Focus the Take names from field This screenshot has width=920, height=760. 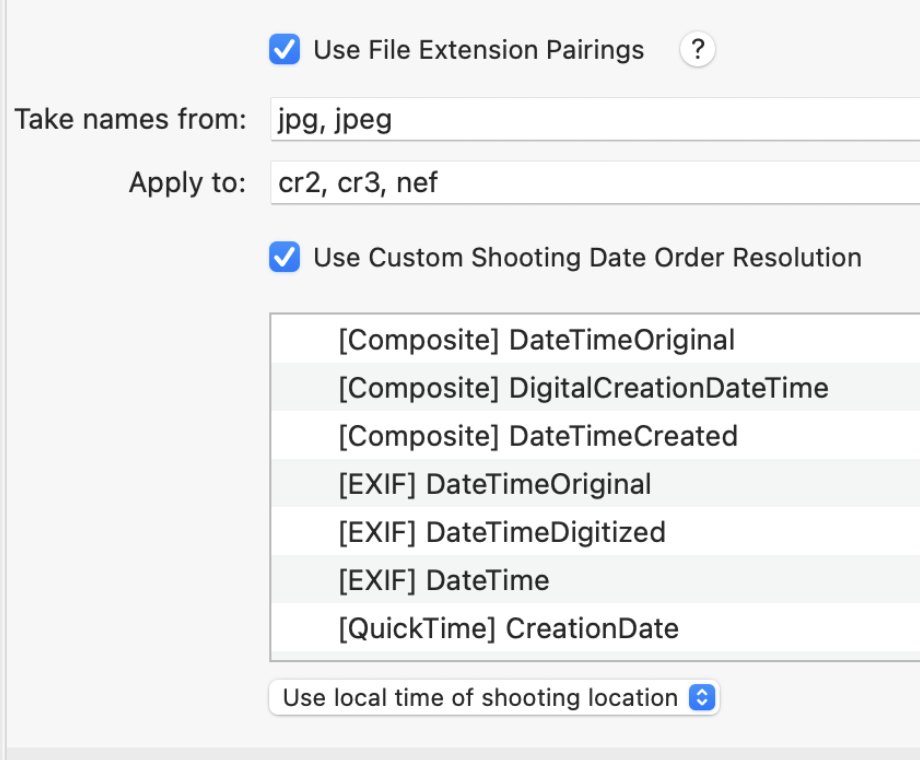(x=595, y=120)
